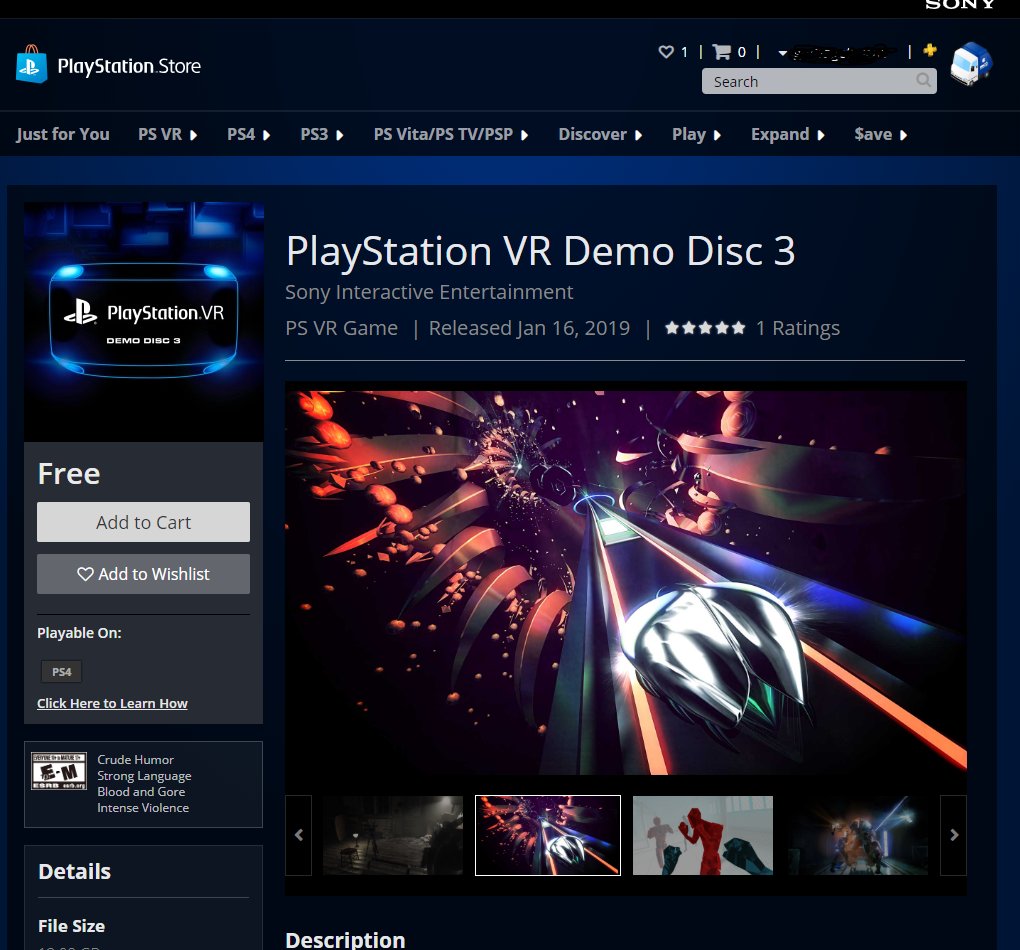Click the ESRB rating badge
This screenshot has width=1020, height=950.
(59, 771)
